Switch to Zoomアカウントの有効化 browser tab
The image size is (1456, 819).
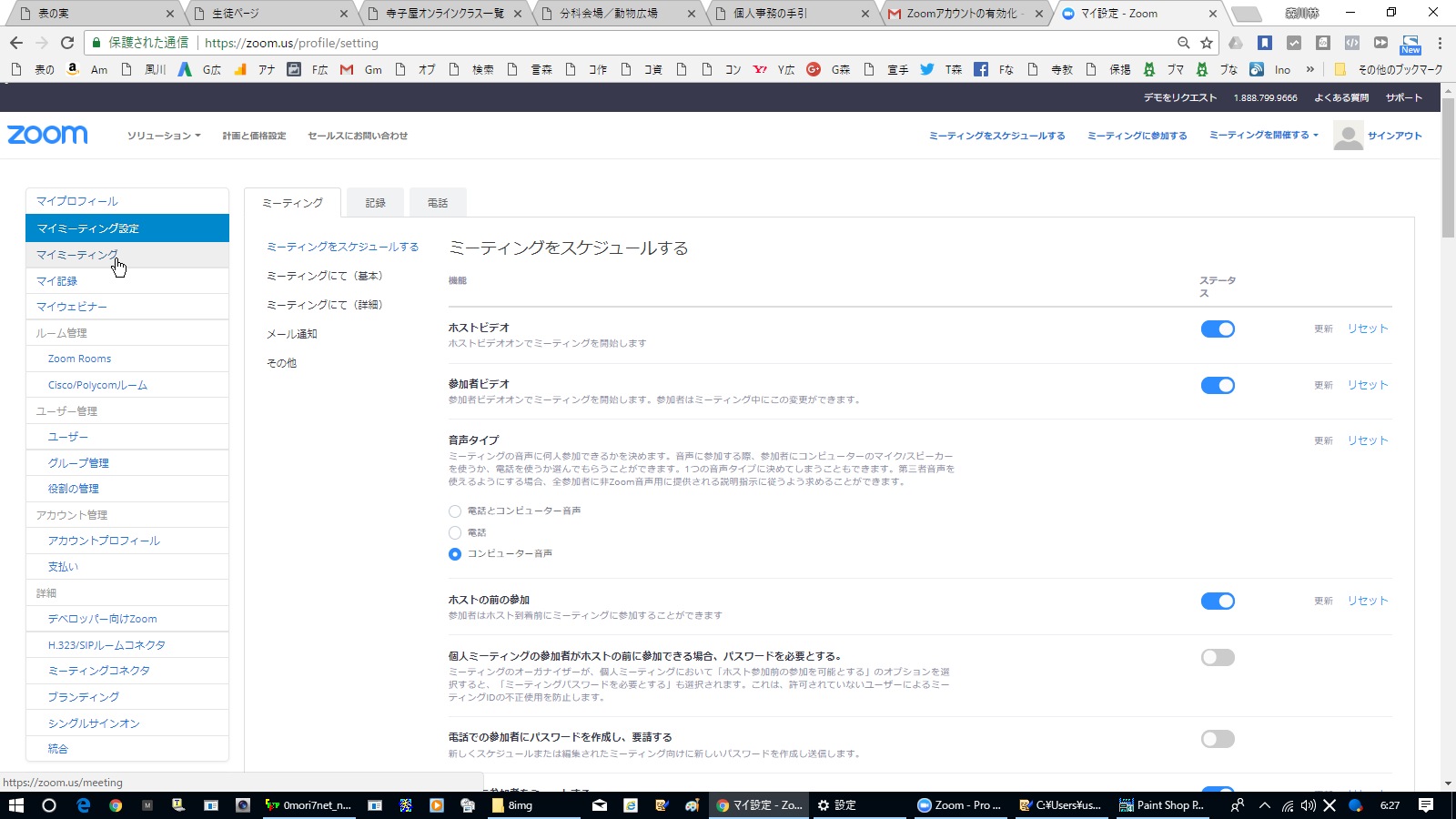[x=964, y=14]
